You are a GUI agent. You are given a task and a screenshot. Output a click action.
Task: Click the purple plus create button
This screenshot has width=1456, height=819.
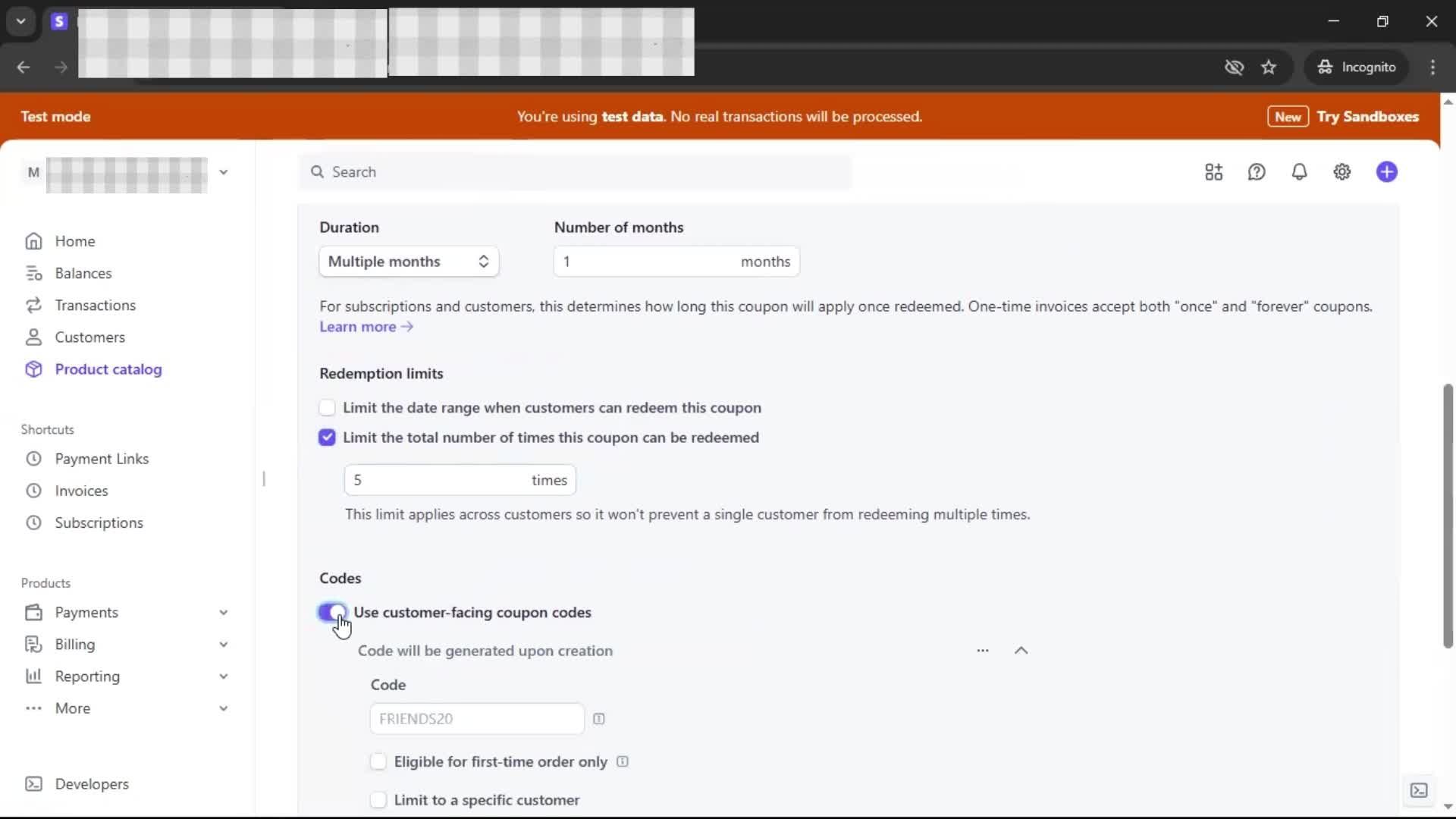coord(1386,172)
